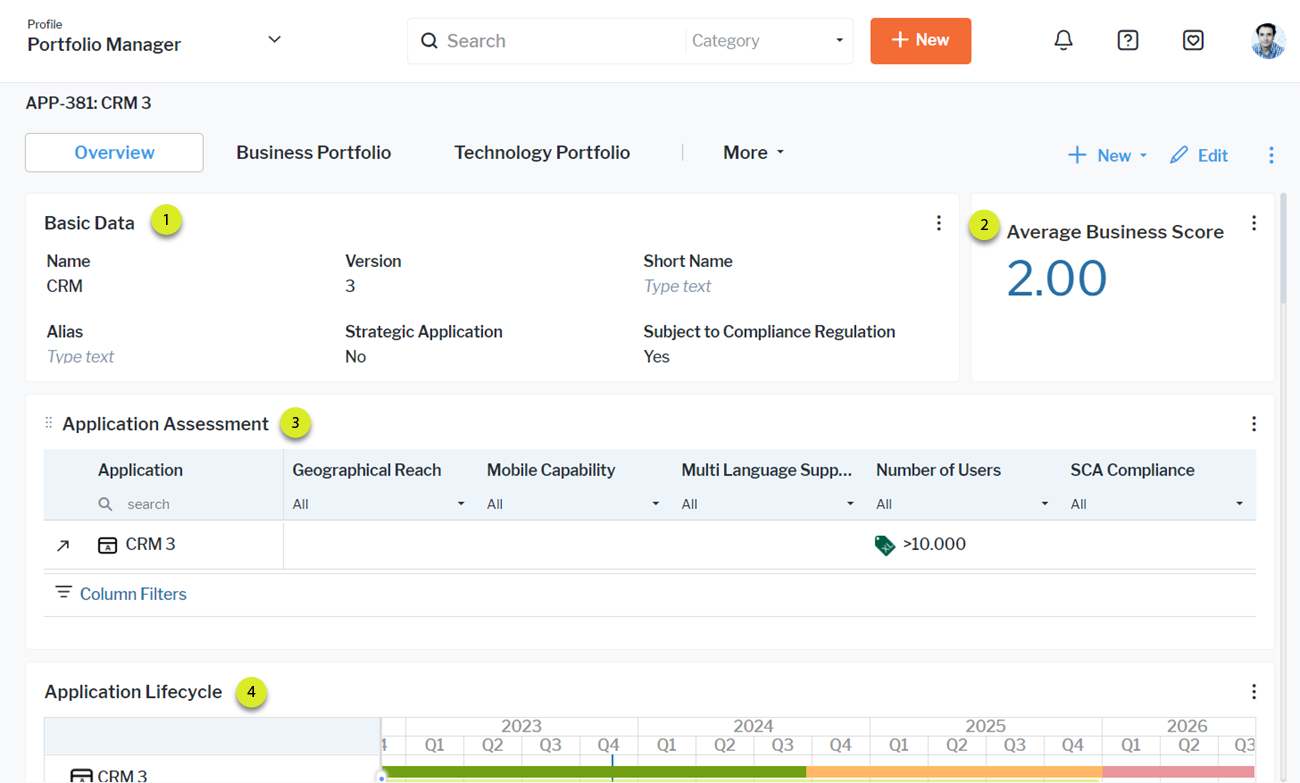Open the user profile avatar
This screenshot has height=783, width=1300.
click(x=1267, y=41)
